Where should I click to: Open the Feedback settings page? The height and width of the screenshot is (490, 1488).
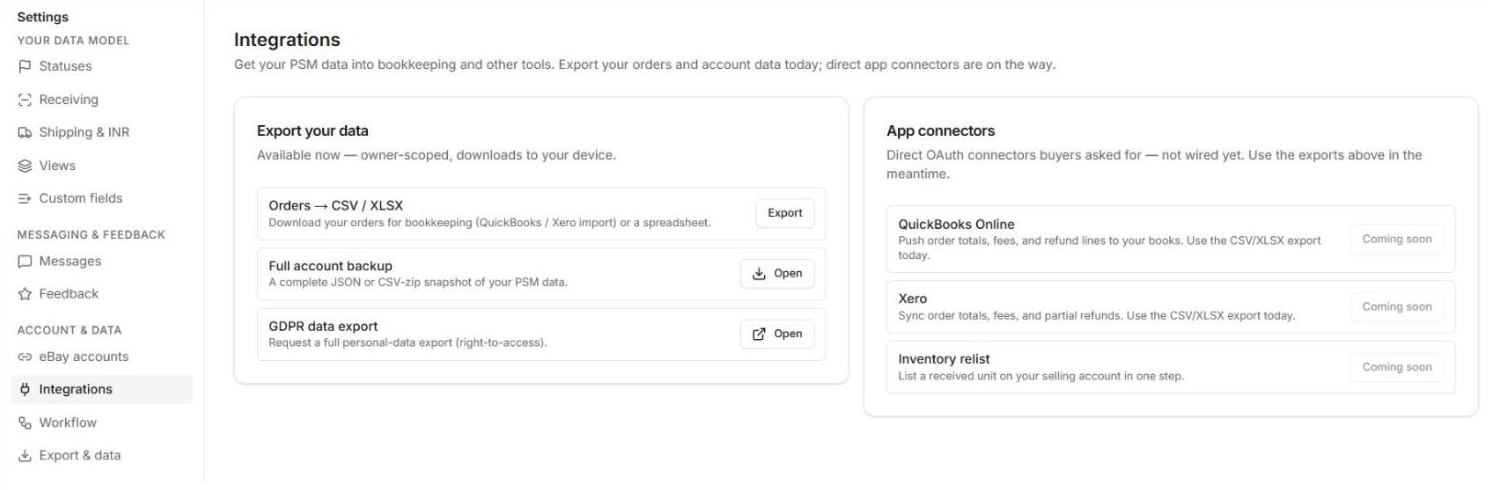point(101,295)
